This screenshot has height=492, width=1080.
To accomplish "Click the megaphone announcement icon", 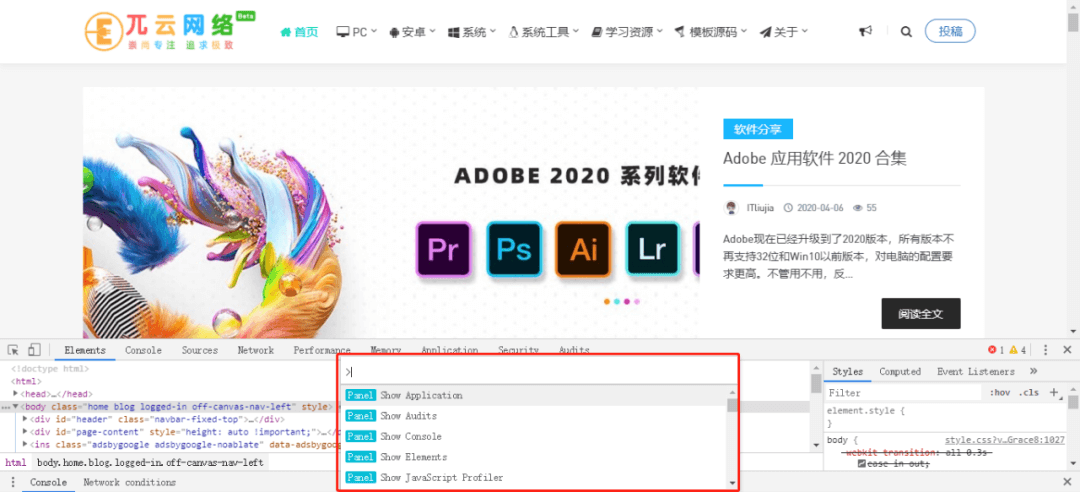I will 866,31.
